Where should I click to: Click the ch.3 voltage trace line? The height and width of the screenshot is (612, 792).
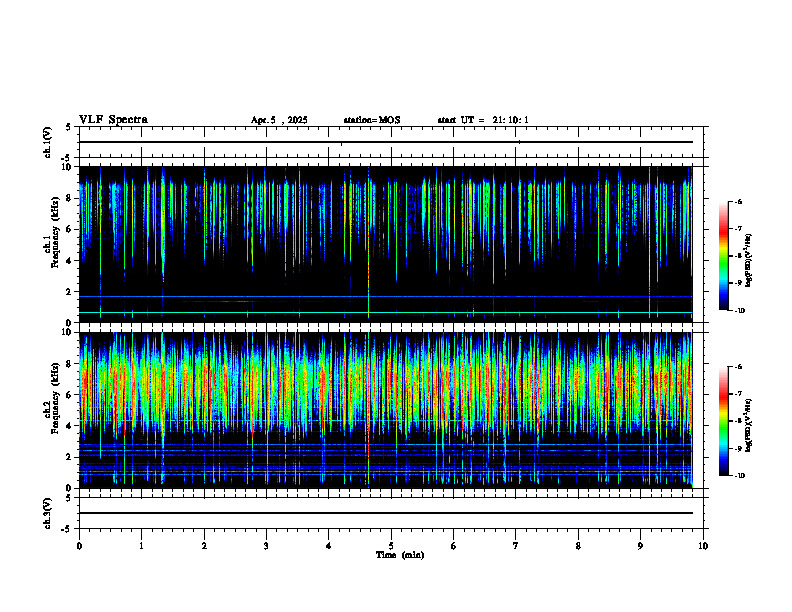coord(385,513)
